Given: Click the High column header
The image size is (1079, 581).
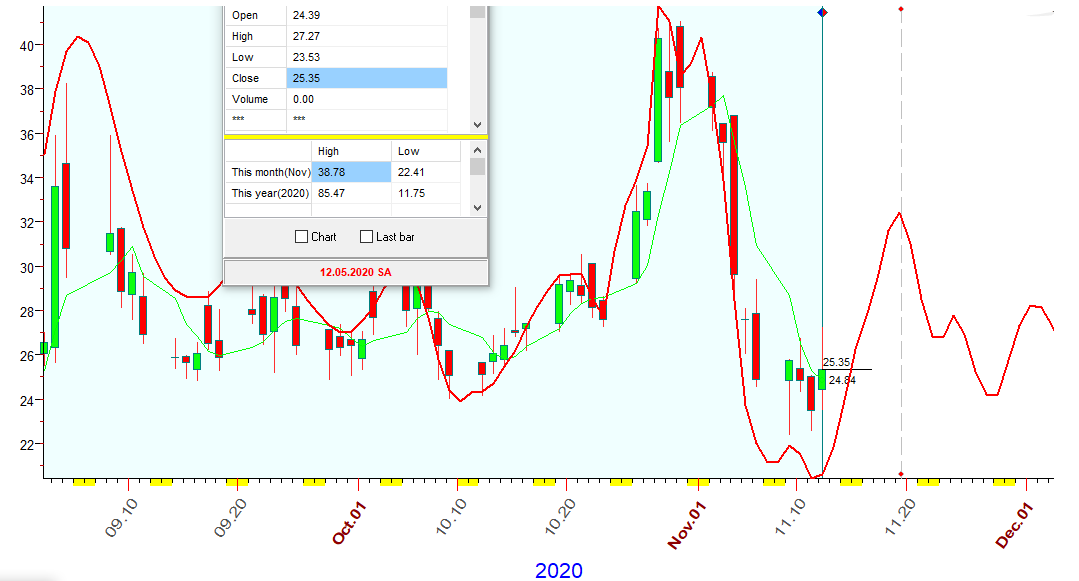Looking at the screenshot, I should point(351,151).
